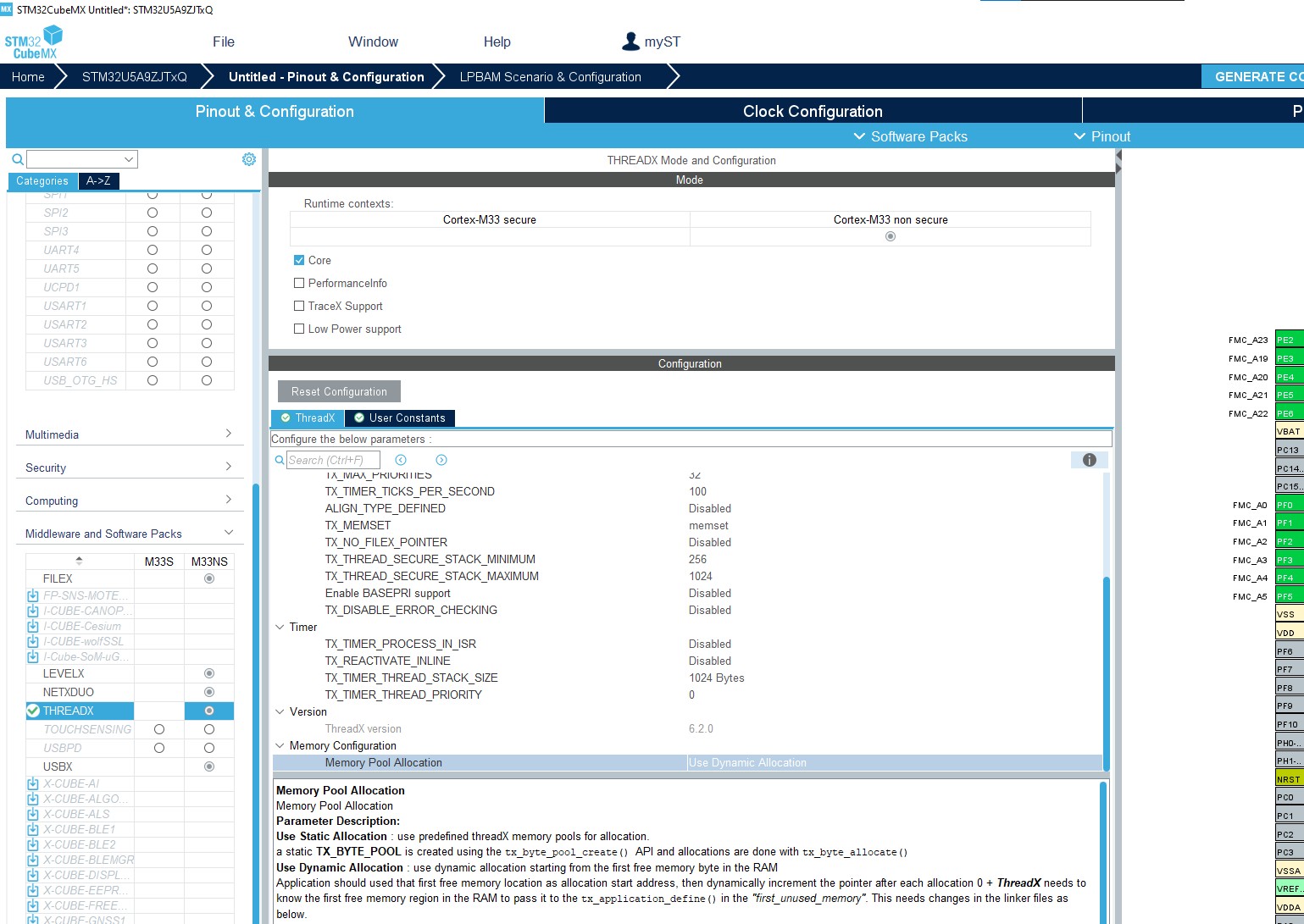Click the download icon for X-CUBE-DISPL

point(33,875)
